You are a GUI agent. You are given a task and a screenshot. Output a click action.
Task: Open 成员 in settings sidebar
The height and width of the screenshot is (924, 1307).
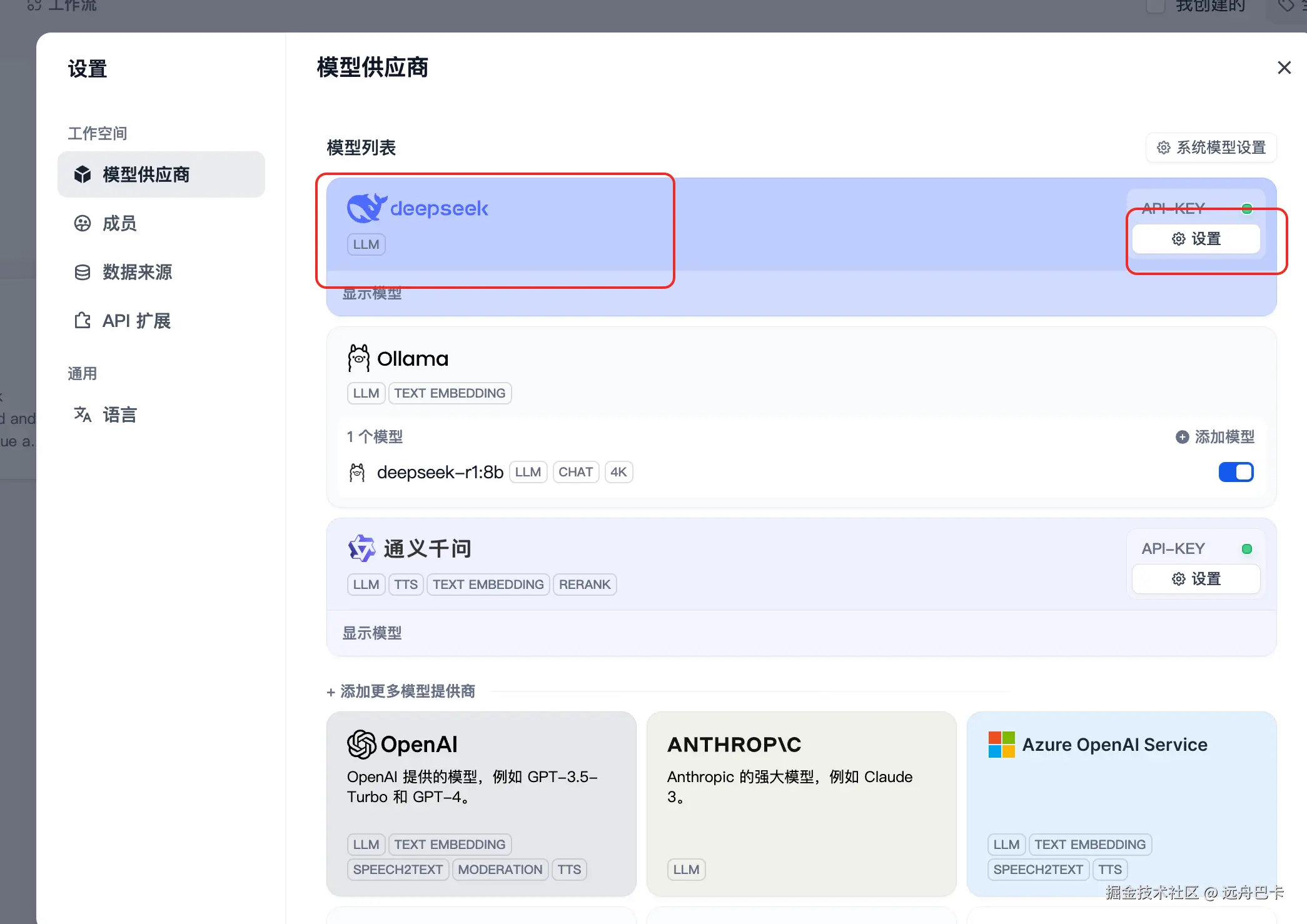pos(119,223)
